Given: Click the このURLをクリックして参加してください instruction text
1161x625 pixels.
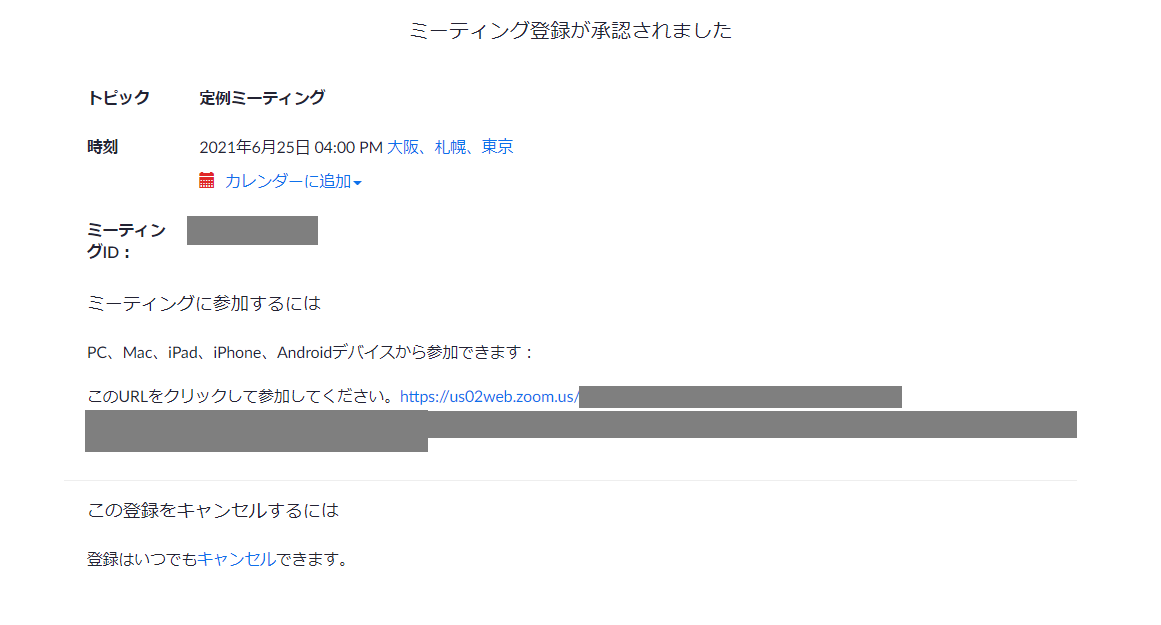Looking at the screenshot, I should (x=243, y=397).
